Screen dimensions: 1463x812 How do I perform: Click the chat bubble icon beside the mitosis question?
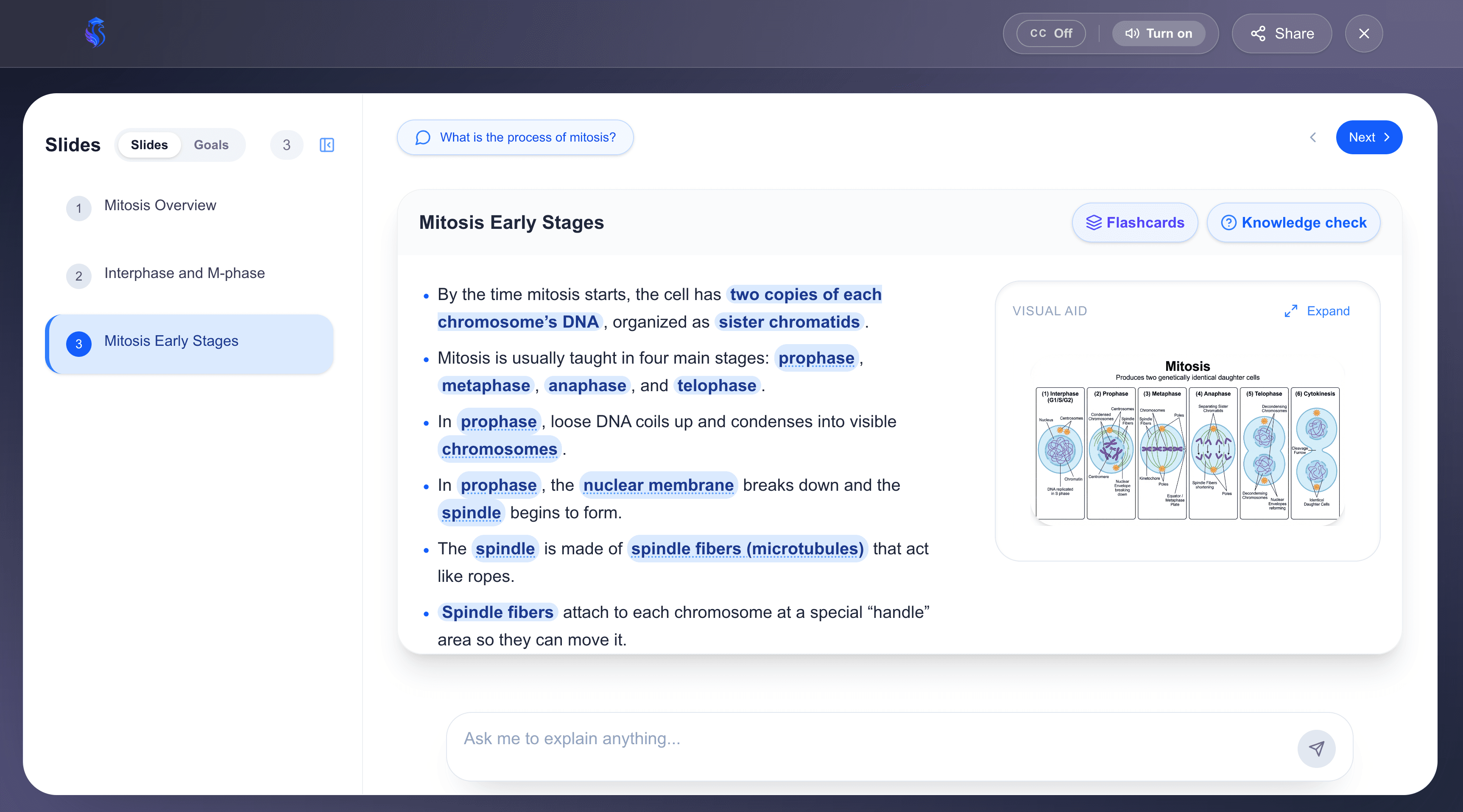422,137
